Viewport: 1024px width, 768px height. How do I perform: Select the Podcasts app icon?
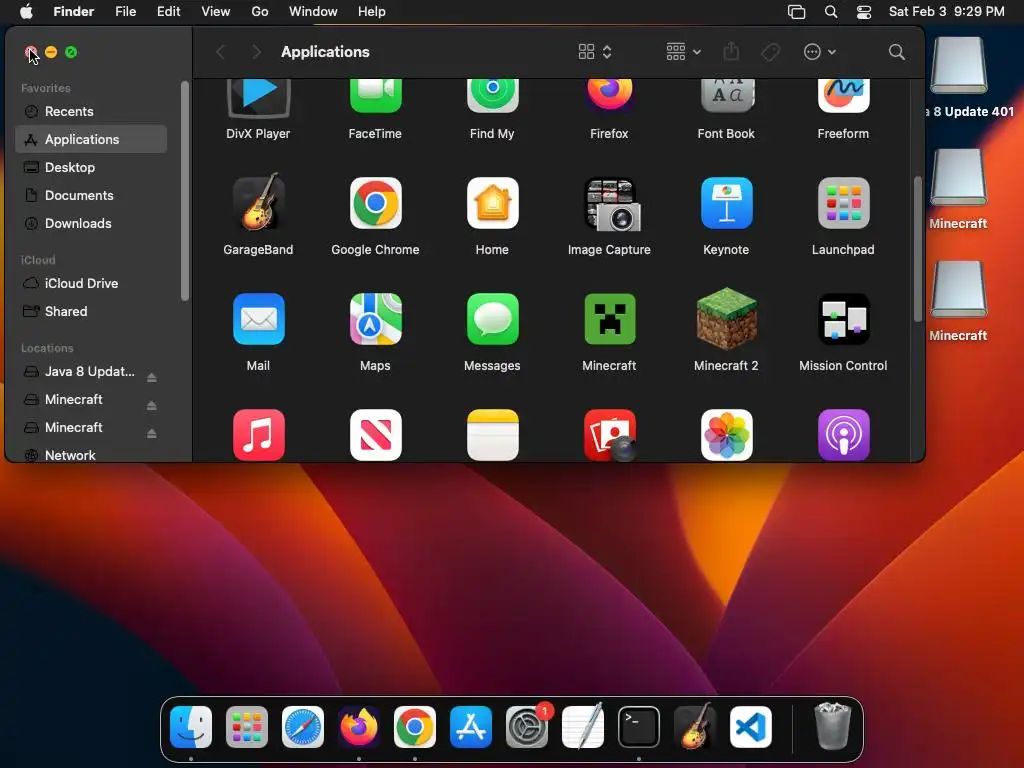pyautogui.click(x=843, y=435)
